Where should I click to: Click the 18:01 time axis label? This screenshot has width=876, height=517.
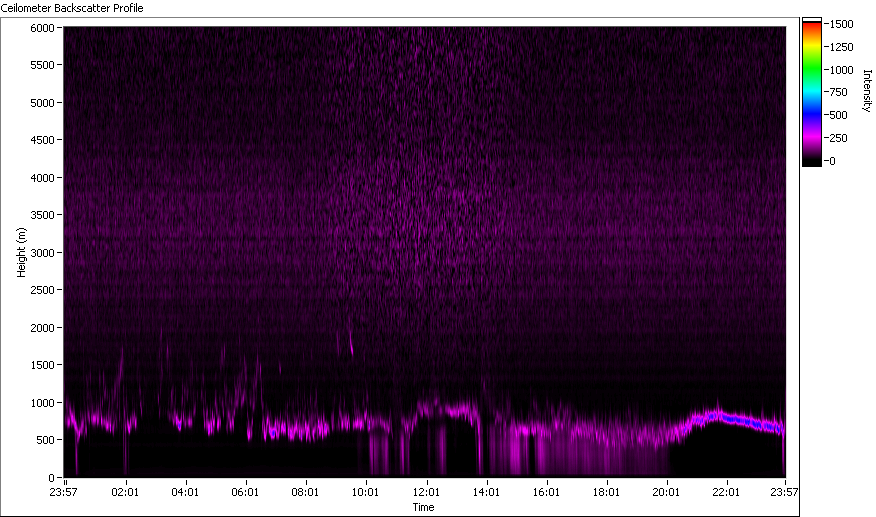[606, 492]
